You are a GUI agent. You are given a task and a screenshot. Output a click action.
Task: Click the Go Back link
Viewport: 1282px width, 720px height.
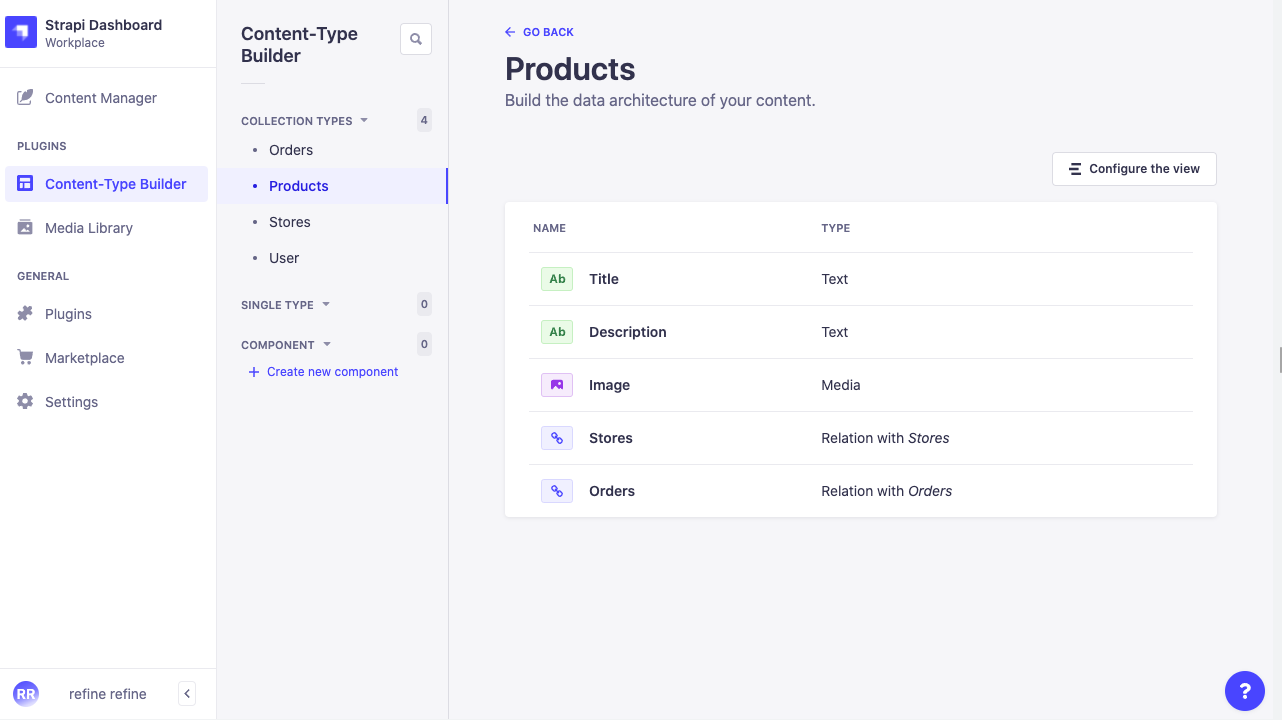coord(539,31)
